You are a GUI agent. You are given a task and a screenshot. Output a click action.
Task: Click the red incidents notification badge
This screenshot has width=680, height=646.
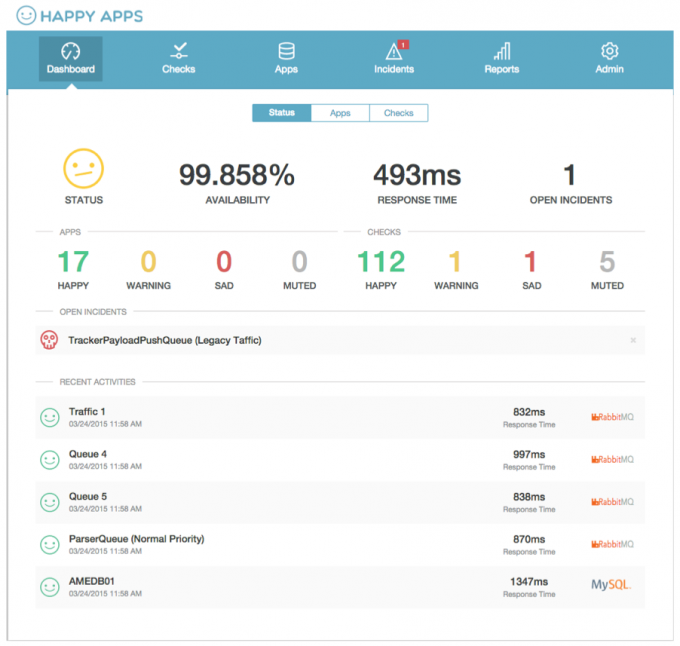403,44
